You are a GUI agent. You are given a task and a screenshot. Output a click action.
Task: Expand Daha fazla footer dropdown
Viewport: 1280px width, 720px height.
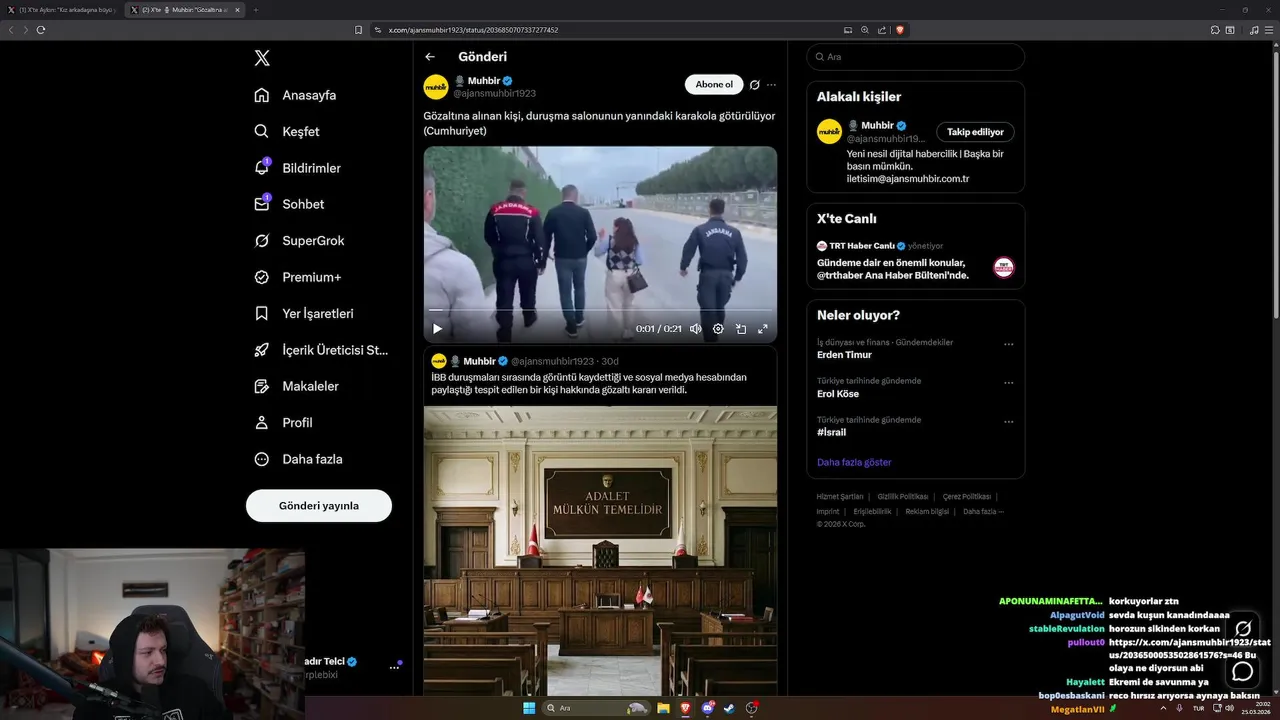983,511
